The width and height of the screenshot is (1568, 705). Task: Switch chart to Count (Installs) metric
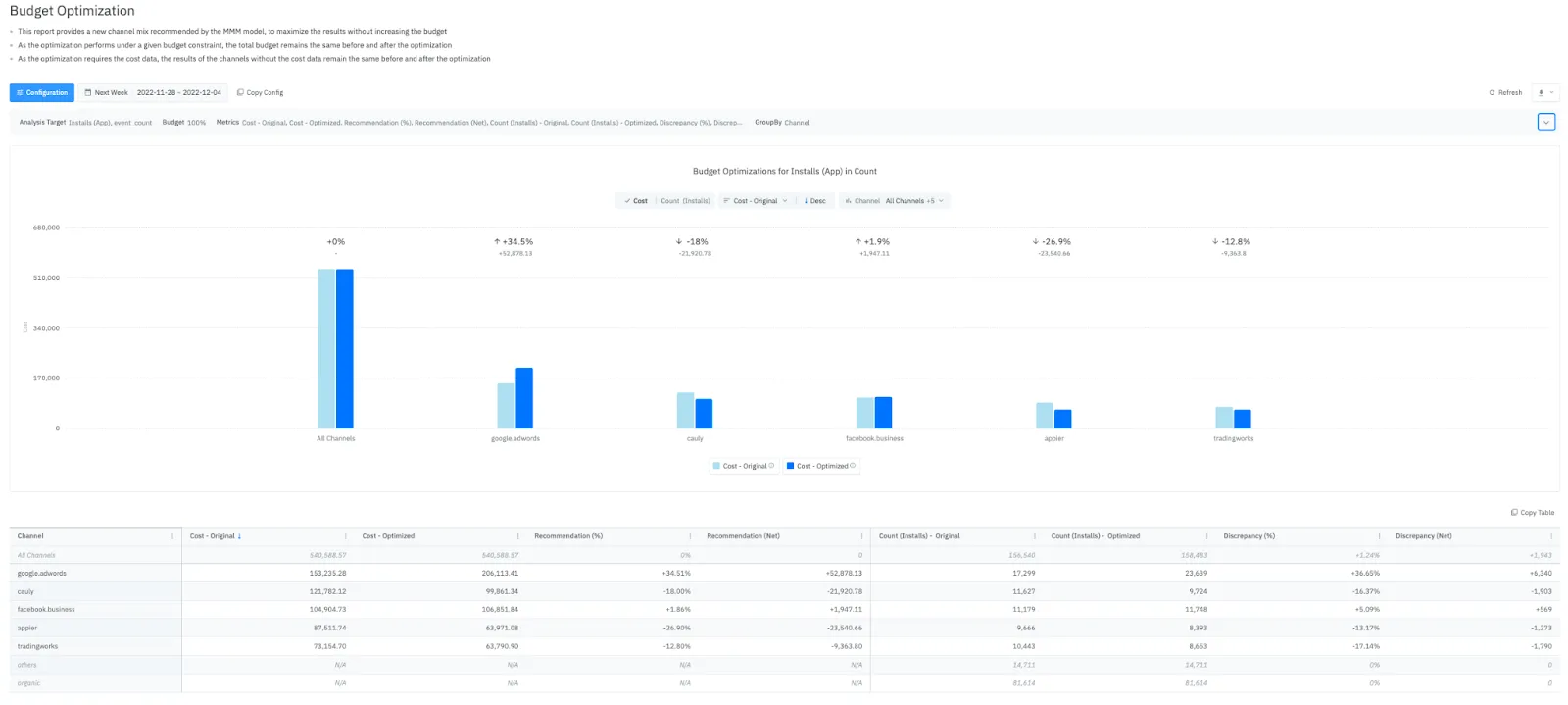[x=685, y=201]
